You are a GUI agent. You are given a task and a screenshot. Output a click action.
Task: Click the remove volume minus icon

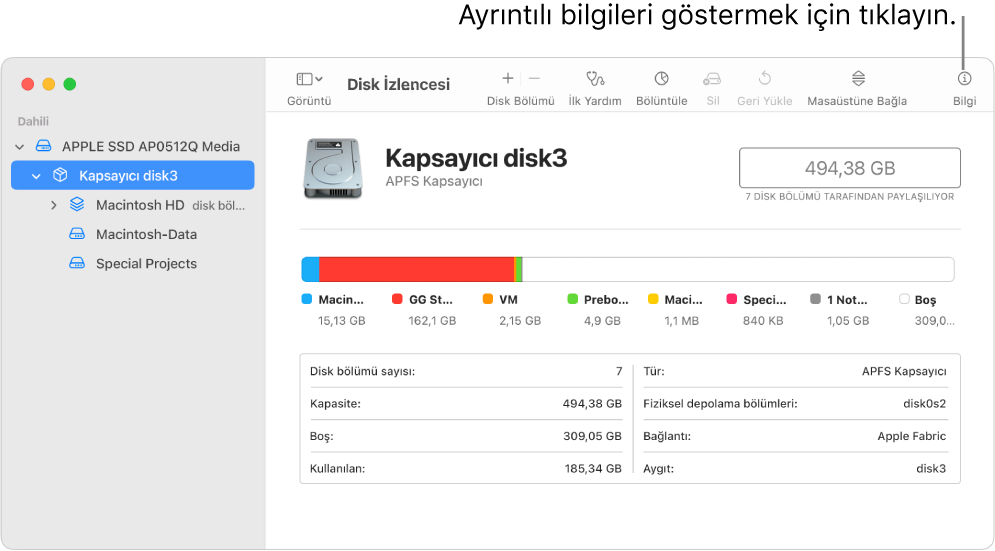tap(534, 78)
